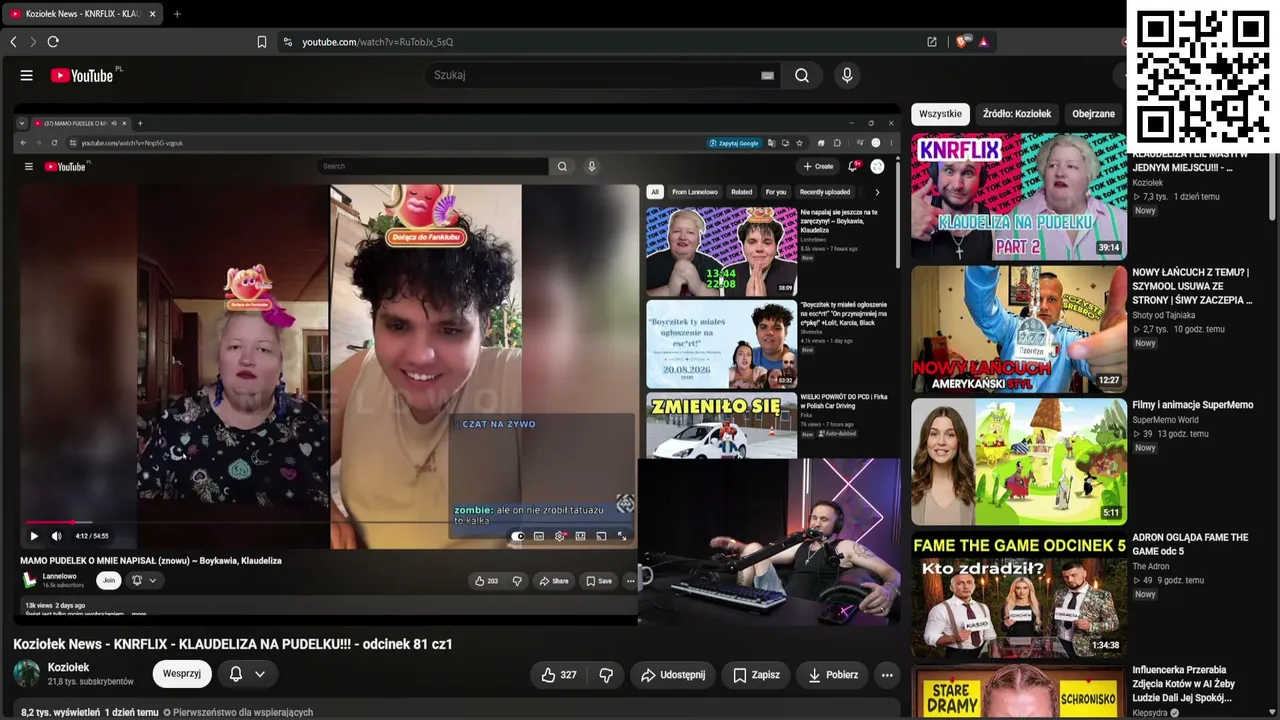
Task: View site information beside the URL
Action: point(288,42)
